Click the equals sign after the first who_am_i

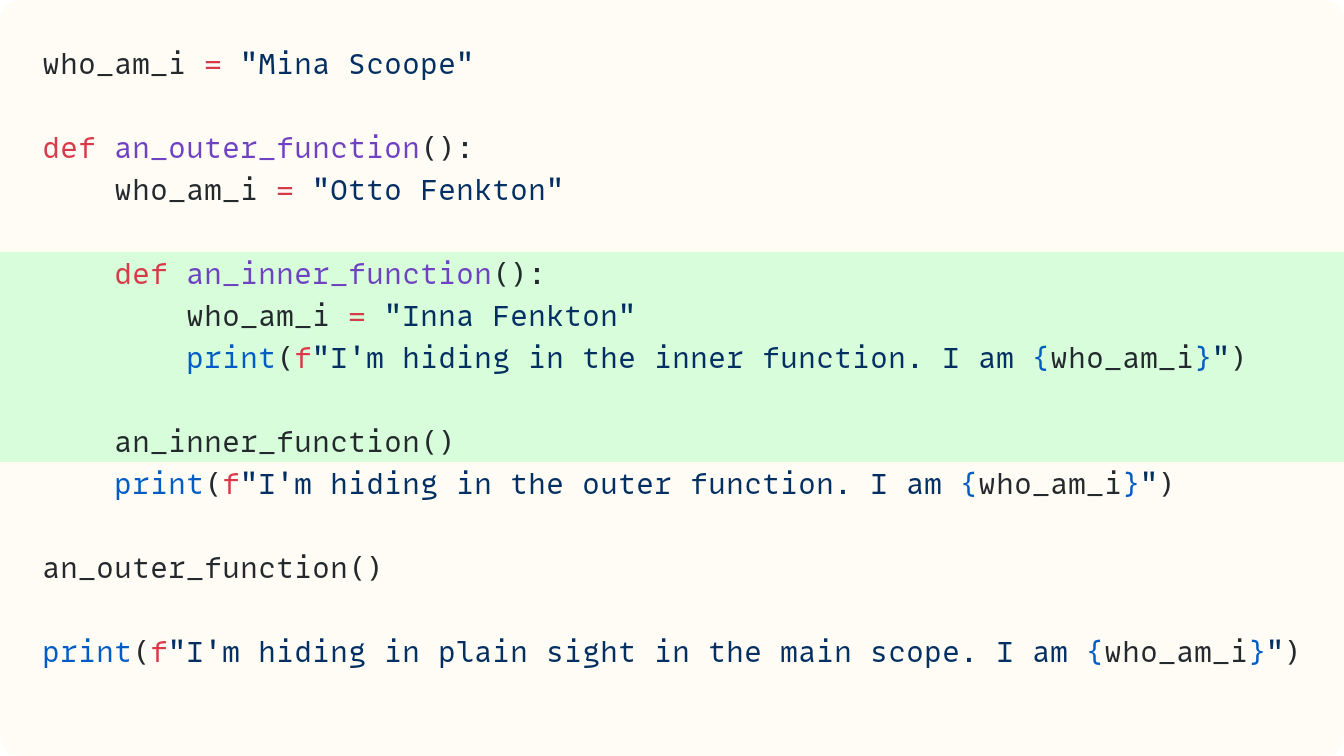(x=212, y=65)
